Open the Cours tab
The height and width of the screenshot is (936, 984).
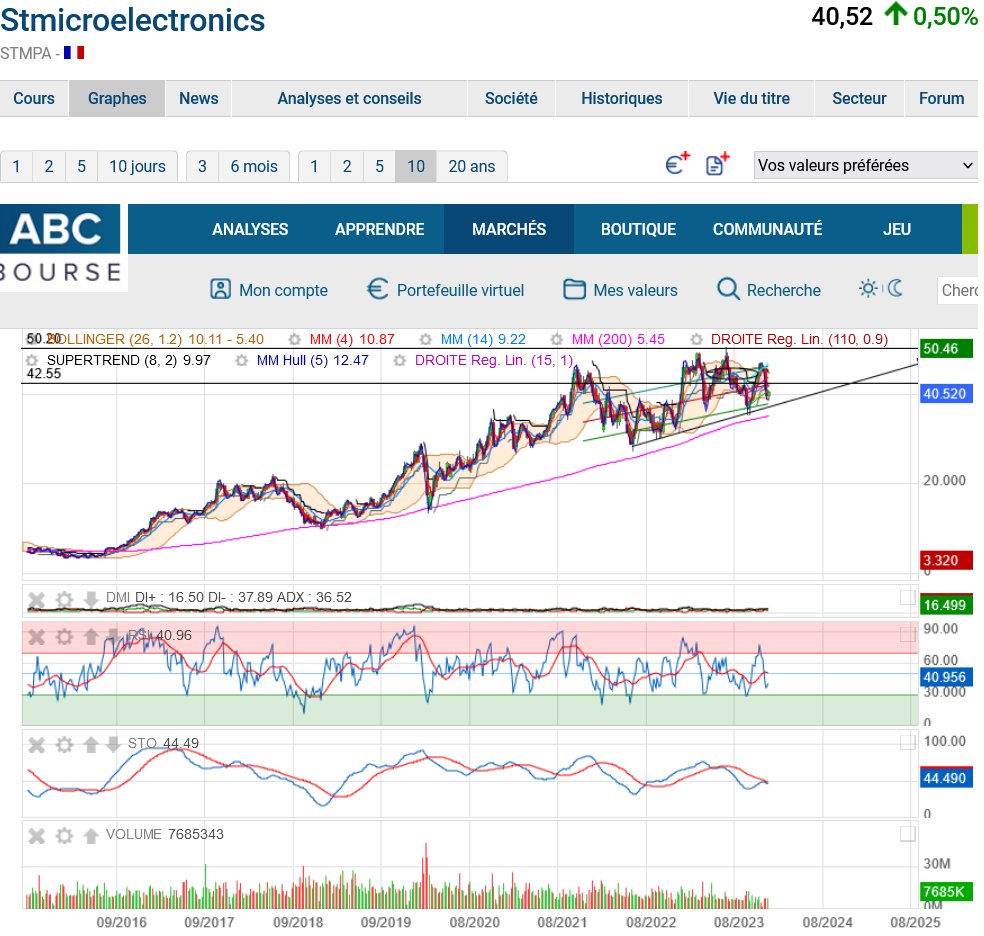[x=34, y=98]
